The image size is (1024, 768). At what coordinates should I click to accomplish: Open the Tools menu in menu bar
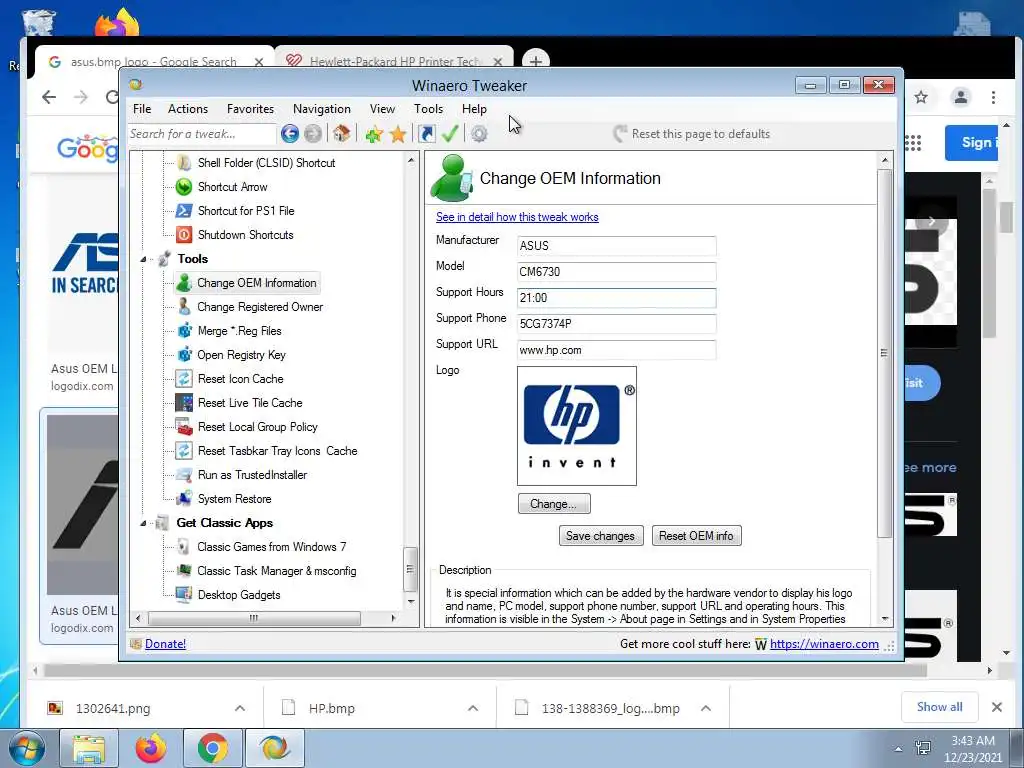click(428, 109)
